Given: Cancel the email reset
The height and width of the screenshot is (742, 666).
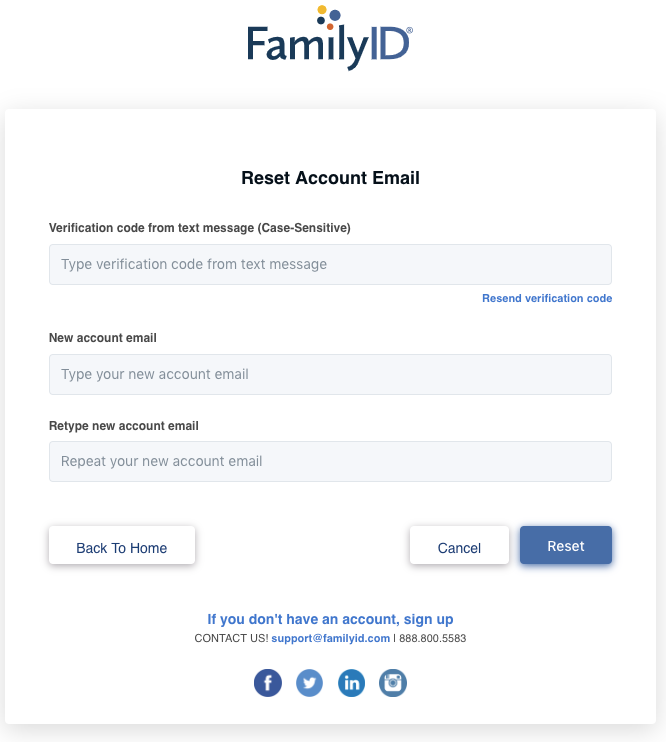Looking at the screenshot, I should click(x=459, y=545).
